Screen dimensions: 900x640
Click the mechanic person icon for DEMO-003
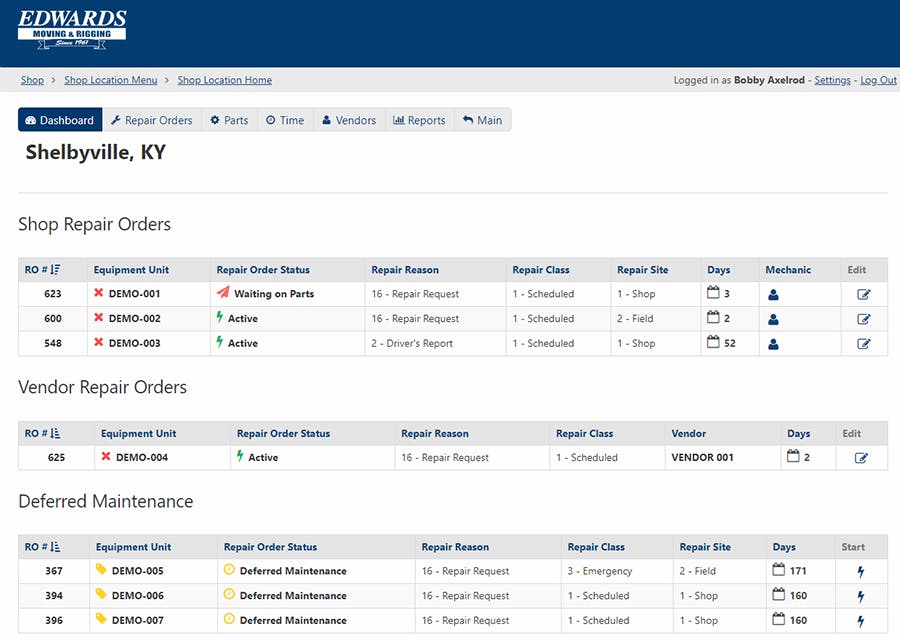(773, 344)
